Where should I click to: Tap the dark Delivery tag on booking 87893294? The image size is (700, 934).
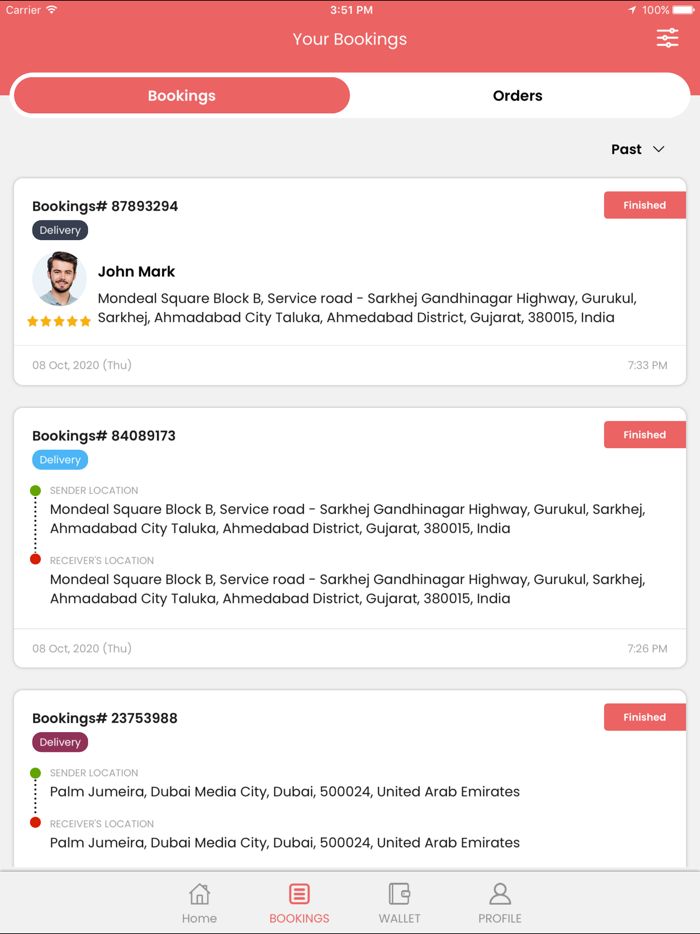coord(60,230)
